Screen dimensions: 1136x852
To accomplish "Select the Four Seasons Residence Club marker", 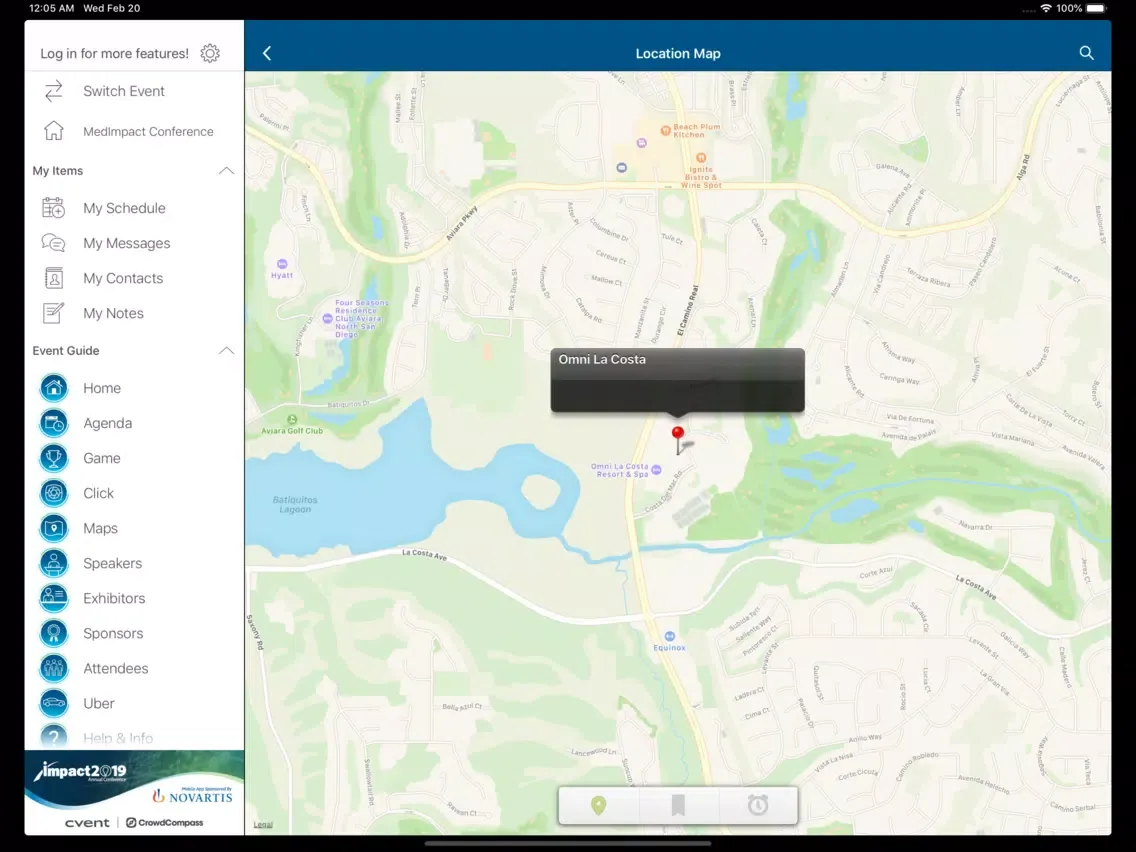I will point(327,318).
